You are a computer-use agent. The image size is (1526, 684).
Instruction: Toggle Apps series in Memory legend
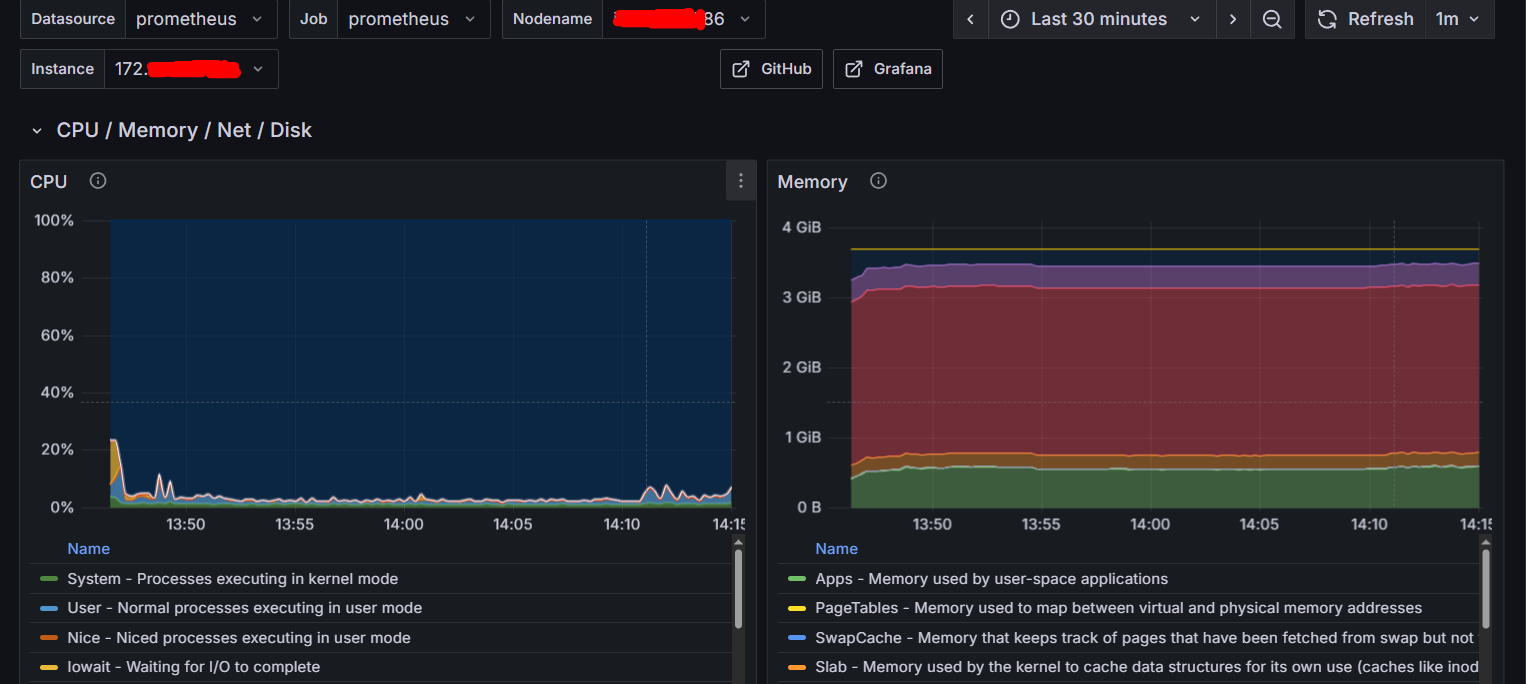(x=991, y=579)
